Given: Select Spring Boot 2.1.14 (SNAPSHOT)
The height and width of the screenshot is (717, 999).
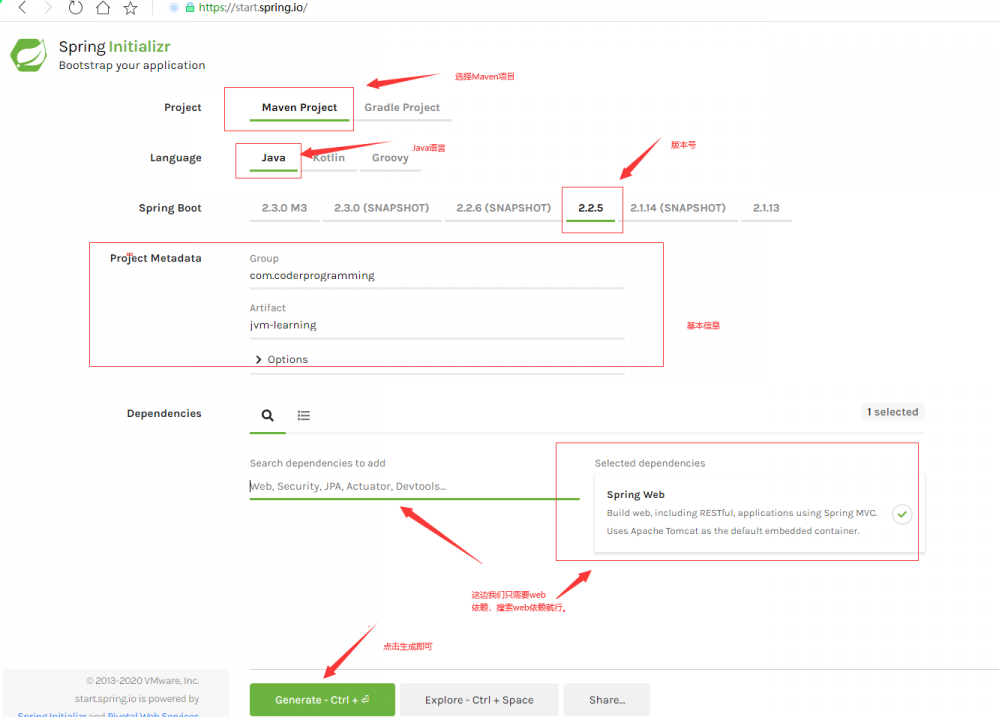Looking at the screenshot, I should tap(678, 208).
